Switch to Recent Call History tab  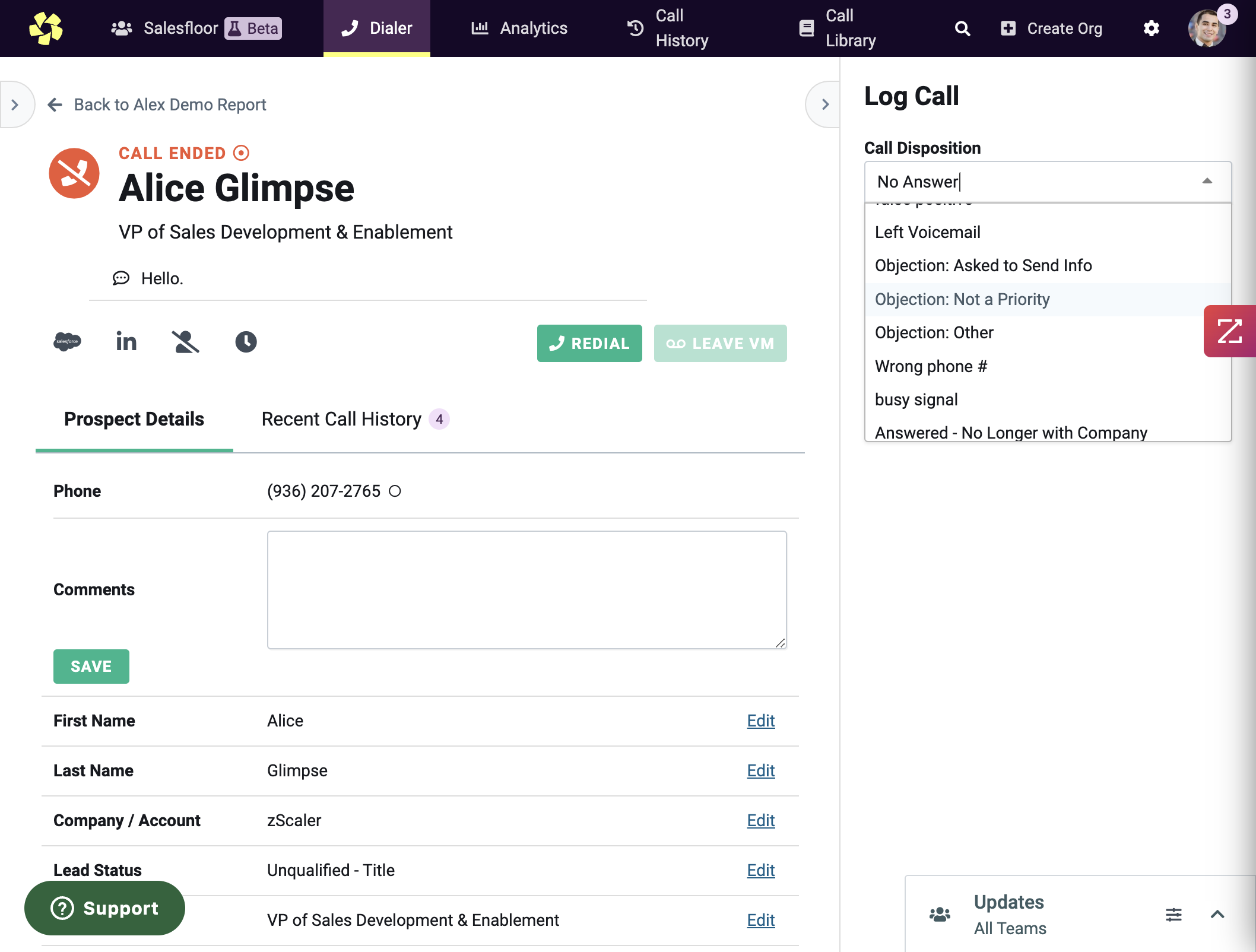(x=355, y=419)
